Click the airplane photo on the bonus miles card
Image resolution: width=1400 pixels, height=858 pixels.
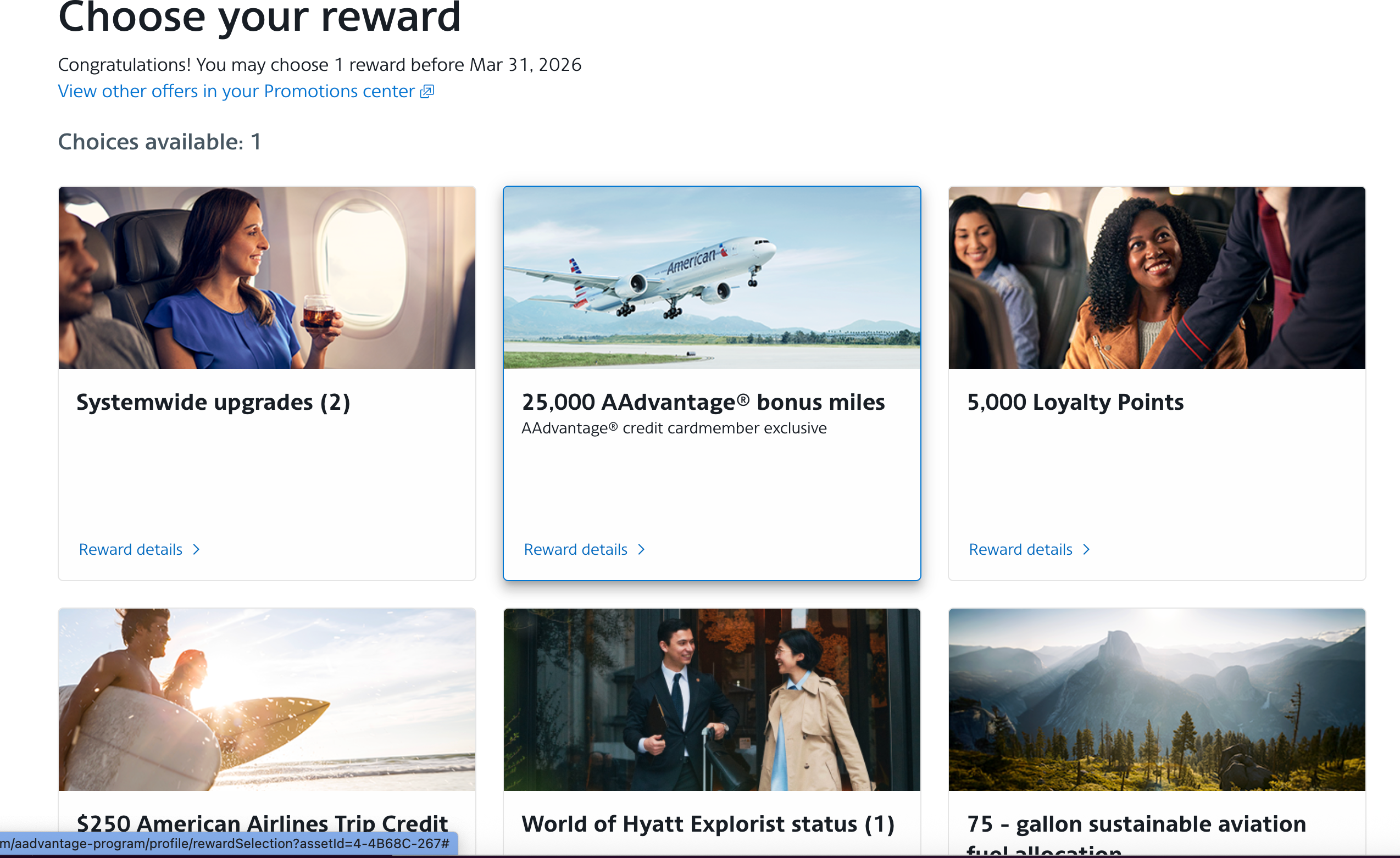click(712, 278)
